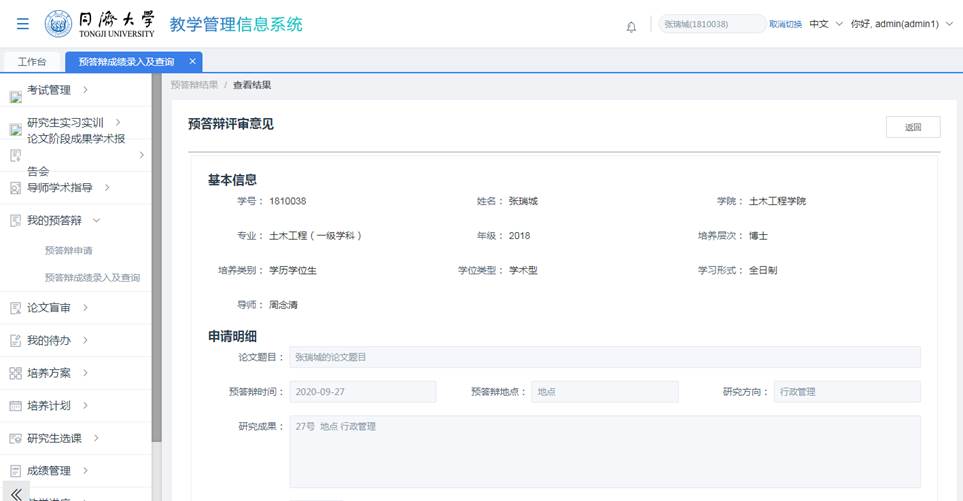Open the notification bell

631,26
